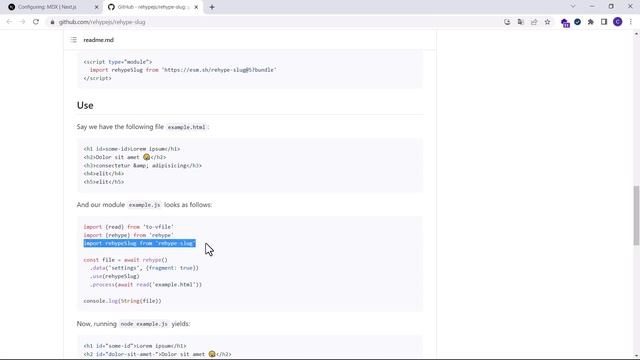Click the import {read} from 'to-vfile' line
The image size is (640, 360).
129,227
